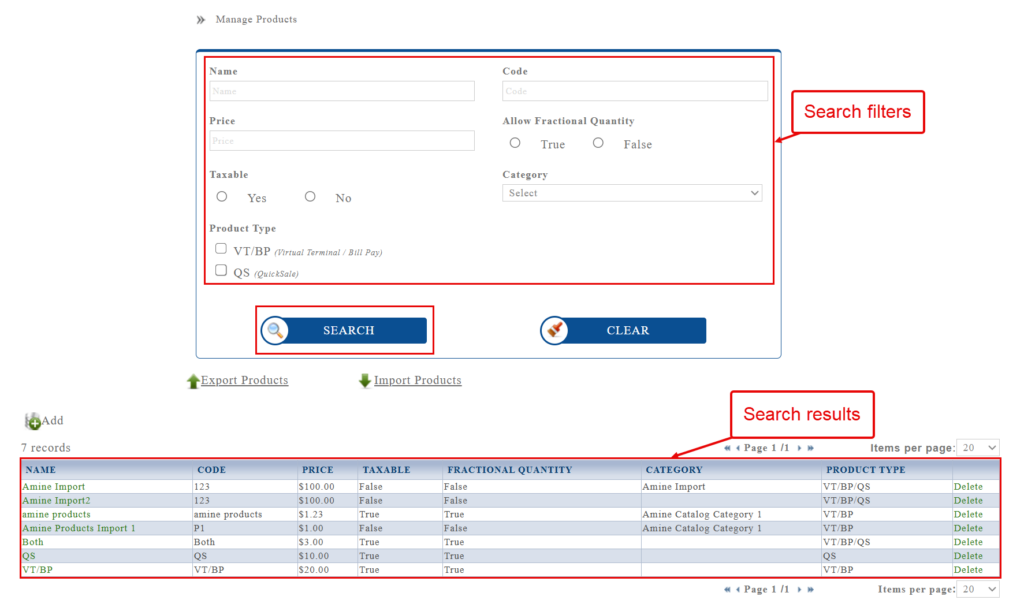Go to last page using top pager arrow

pos(810,449)
